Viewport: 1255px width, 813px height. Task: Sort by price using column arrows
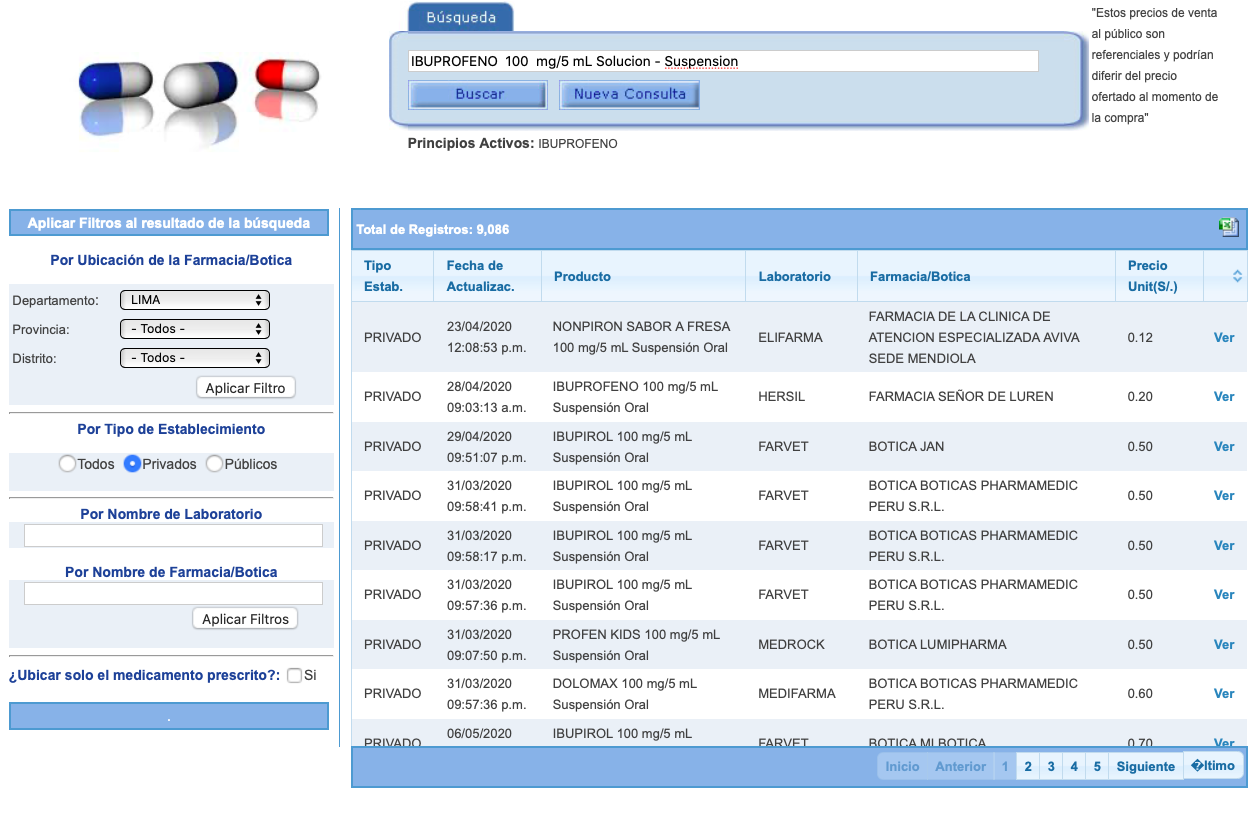(x=1237, y=276)
